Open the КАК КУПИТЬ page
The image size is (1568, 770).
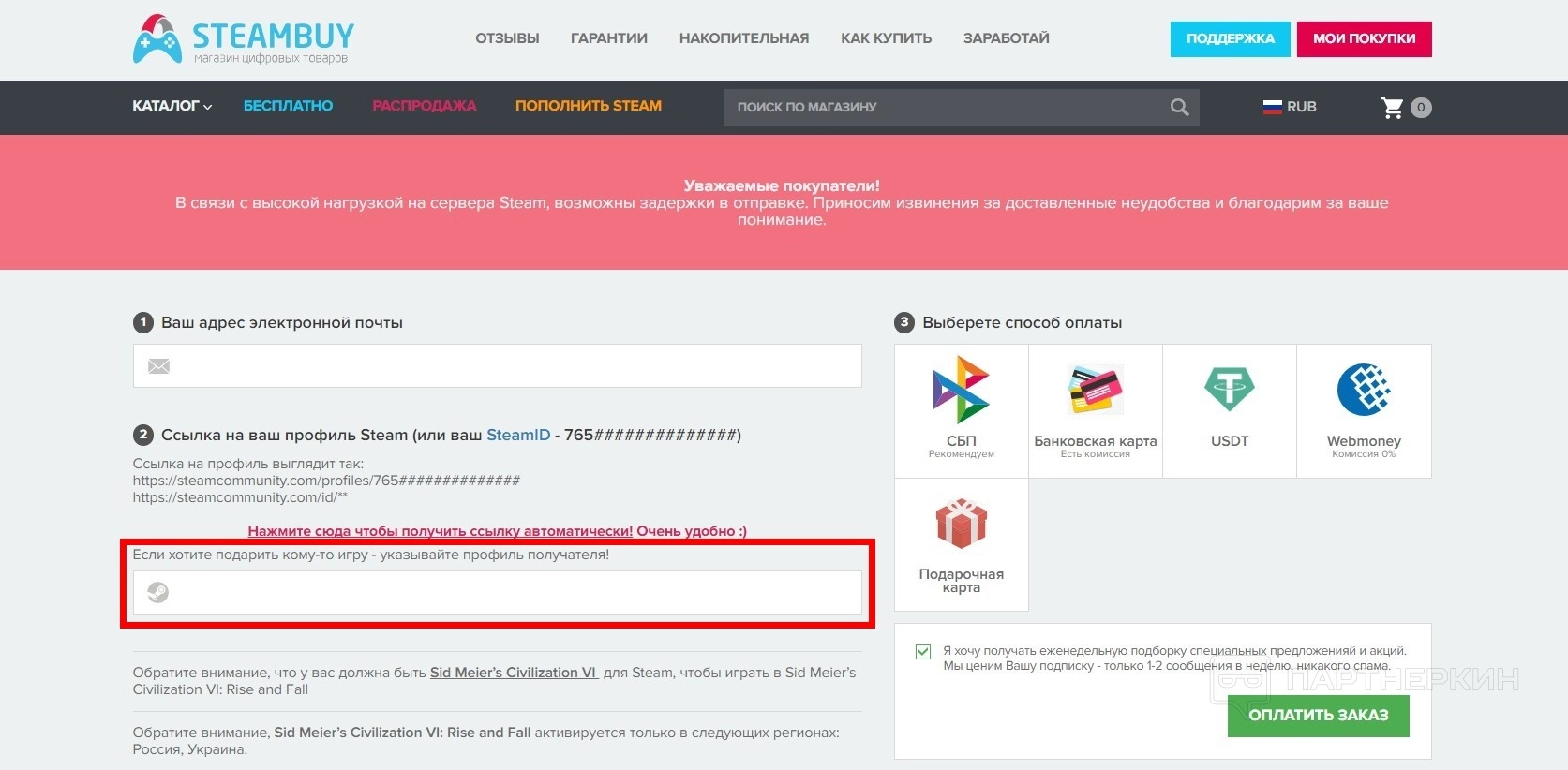tap(886, 38)
